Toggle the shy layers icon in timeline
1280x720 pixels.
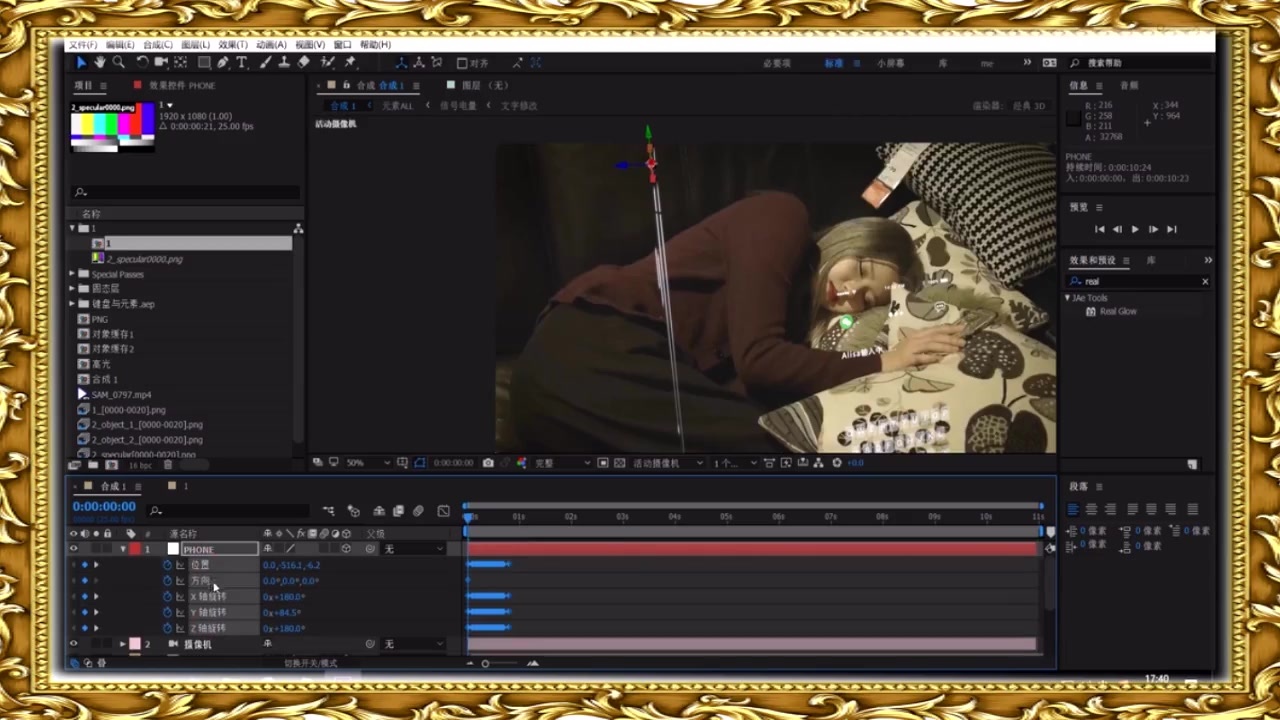(x=379, y=511)
